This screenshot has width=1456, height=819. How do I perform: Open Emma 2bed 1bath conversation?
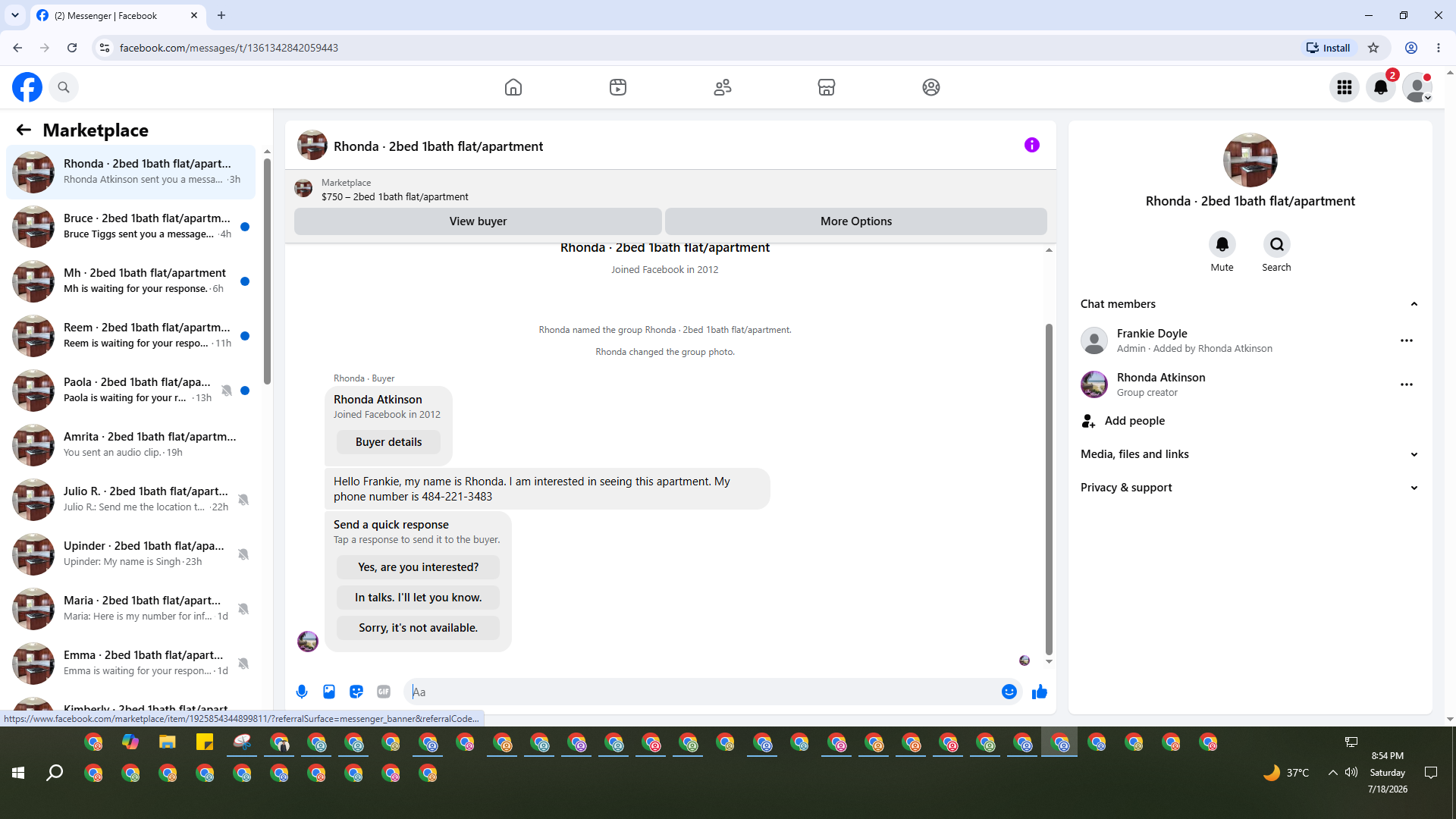point(130,663)
